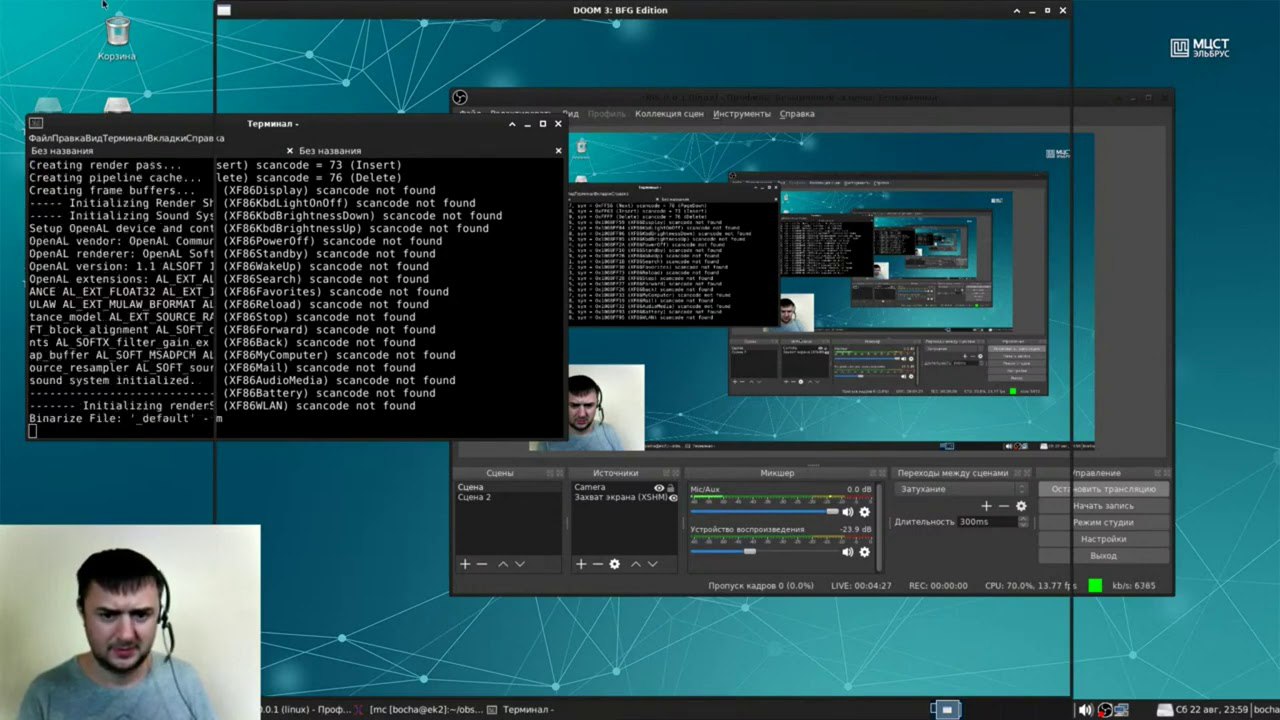
Task: Remove selected scene with minus icon
Action: [x=482, y=564]
